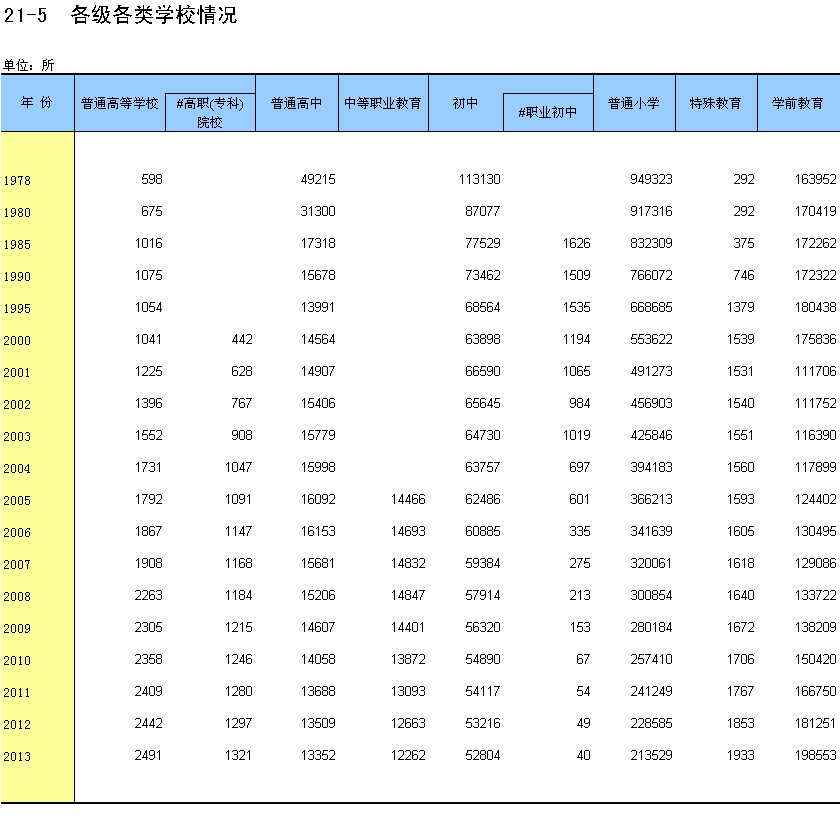Screen dimensions: 840x836
Task: Click value 275 in the 2007 row
Action: click(x=580, y=563)
